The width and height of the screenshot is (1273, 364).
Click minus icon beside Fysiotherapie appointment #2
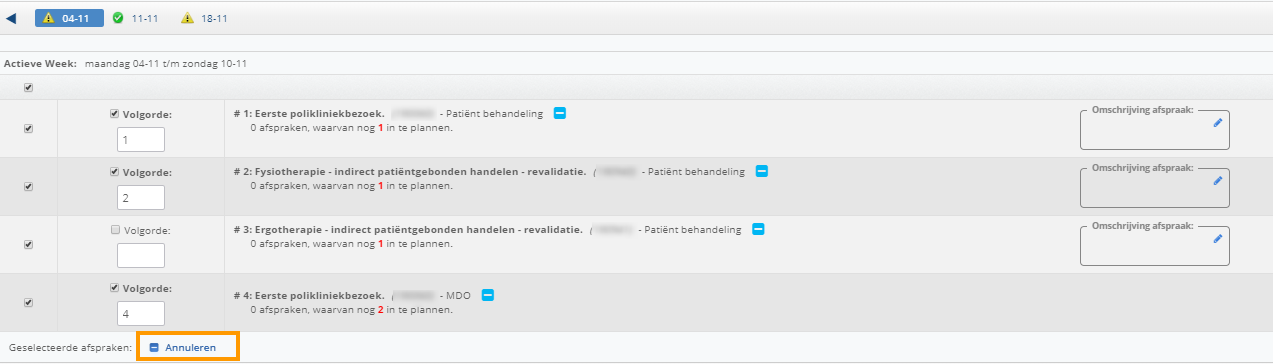point(762,172)
